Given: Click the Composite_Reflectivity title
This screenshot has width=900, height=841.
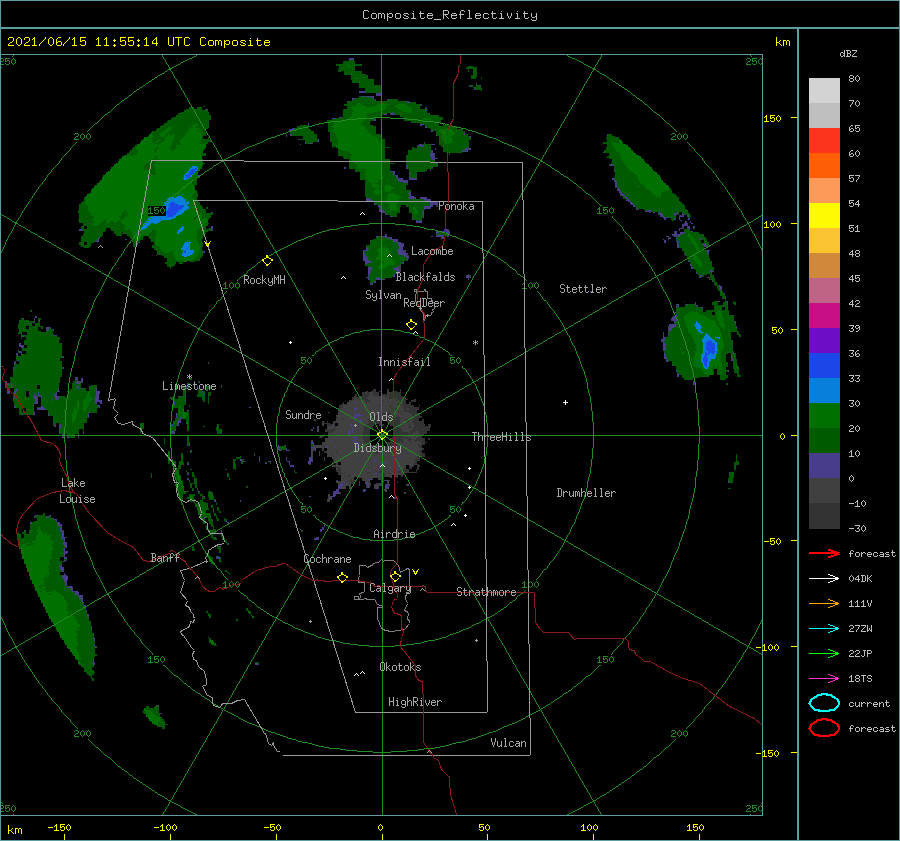Looking at the screenshot, I should (x=450, y=15).
